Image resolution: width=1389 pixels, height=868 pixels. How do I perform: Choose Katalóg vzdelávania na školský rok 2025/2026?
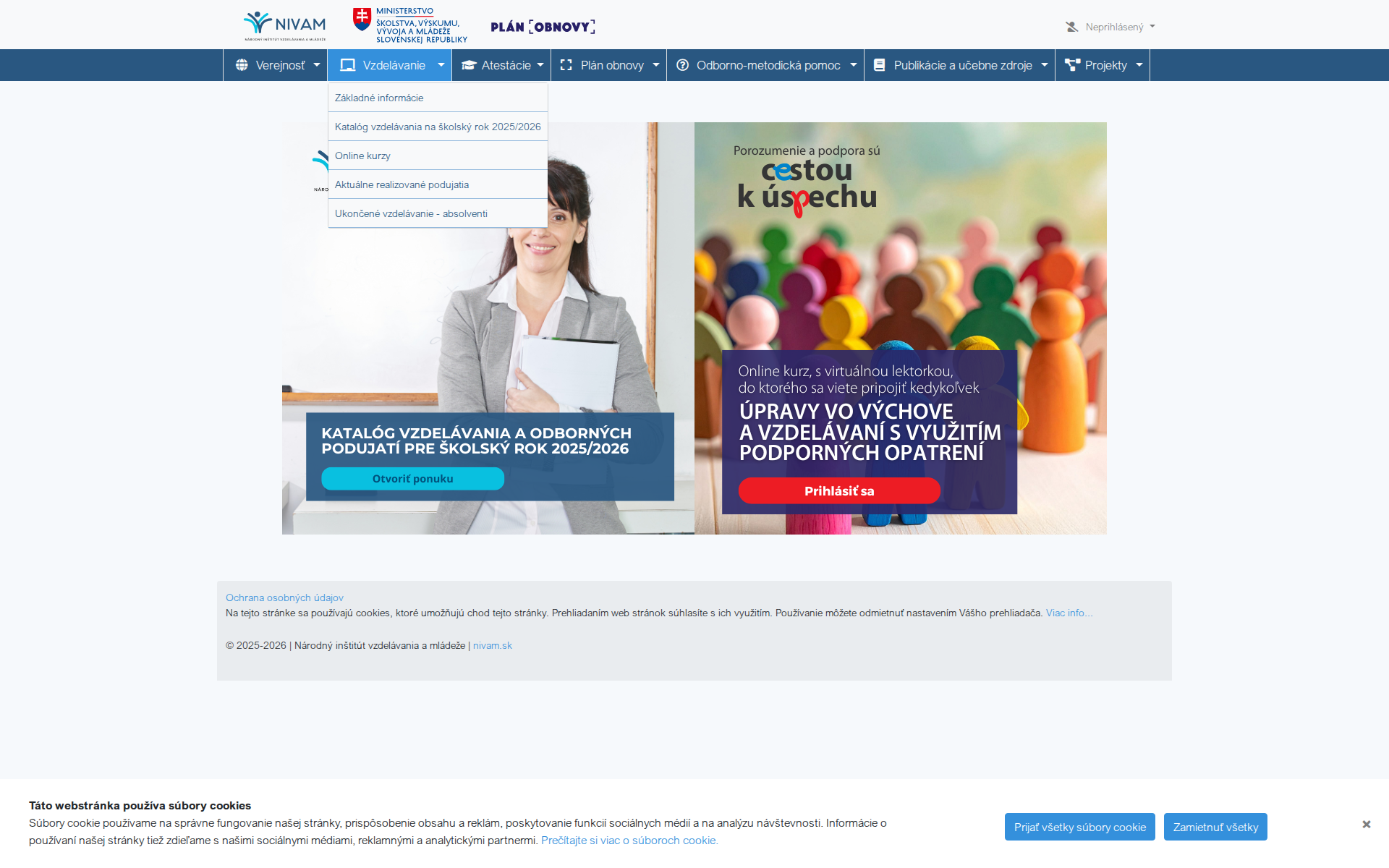437,126
